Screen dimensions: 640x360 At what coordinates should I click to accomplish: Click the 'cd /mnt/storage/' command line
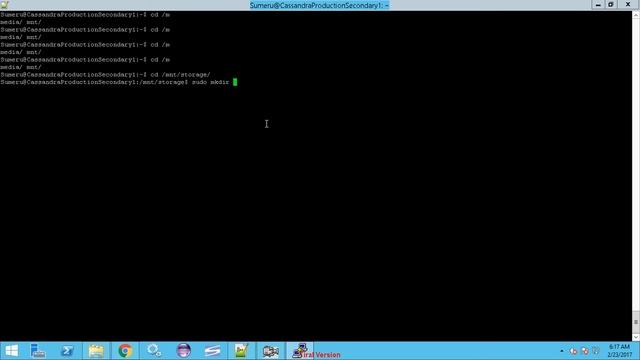105,75
